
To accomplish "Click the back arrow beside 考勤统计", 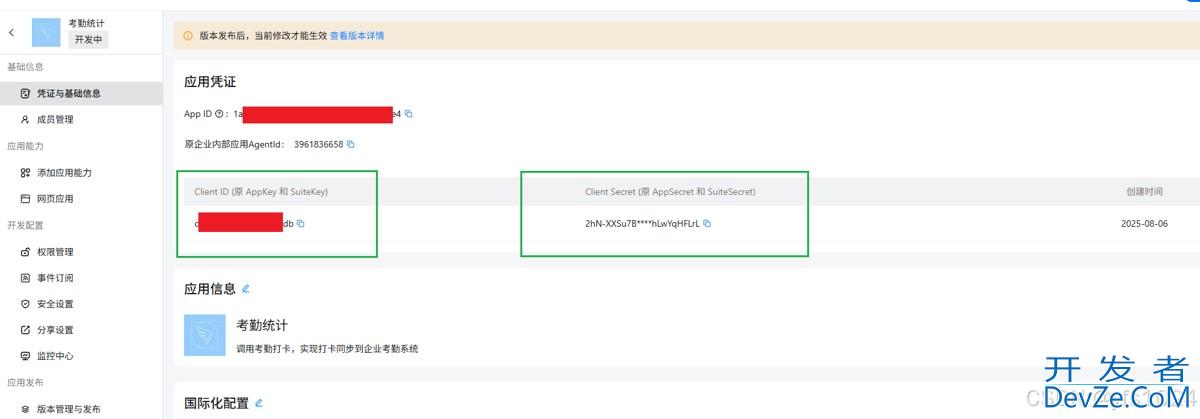I will coord(12,32).
